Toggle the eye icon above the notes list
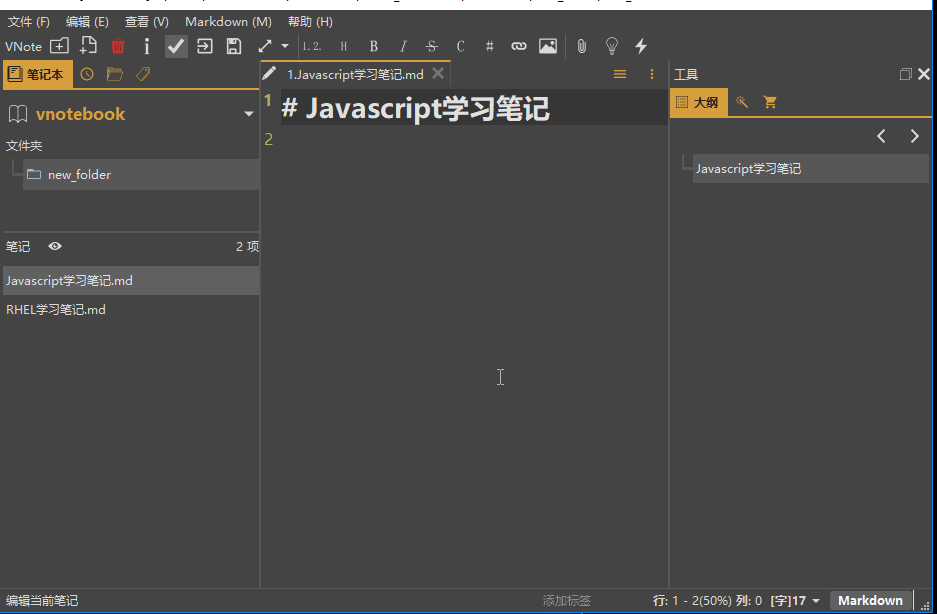 [x=55, y=246]
